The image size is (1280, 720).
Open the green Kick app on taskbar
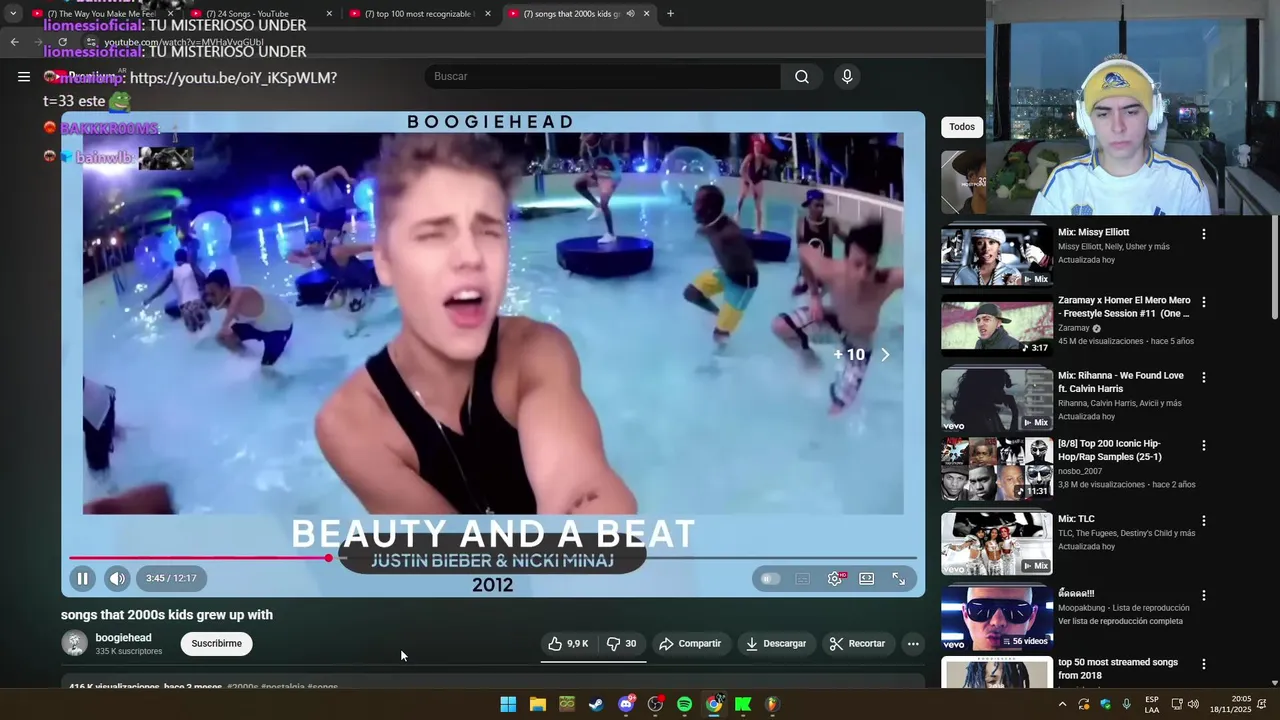tap(743, 704)
